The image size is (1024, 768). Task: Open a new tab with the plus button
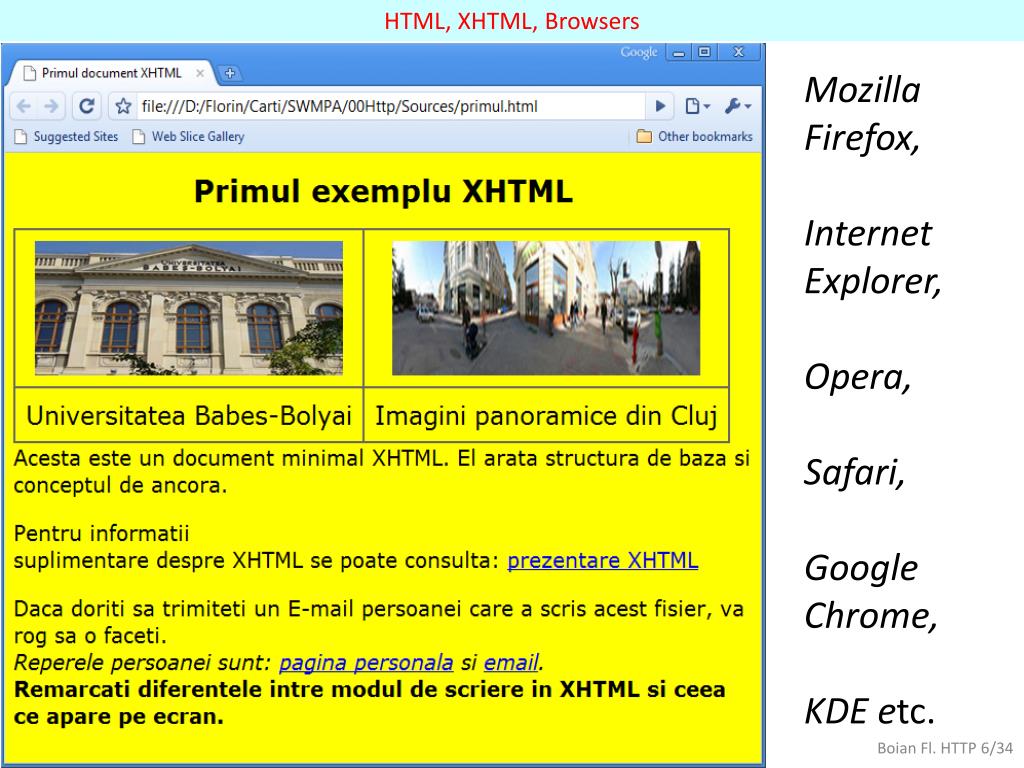point(230,73)
